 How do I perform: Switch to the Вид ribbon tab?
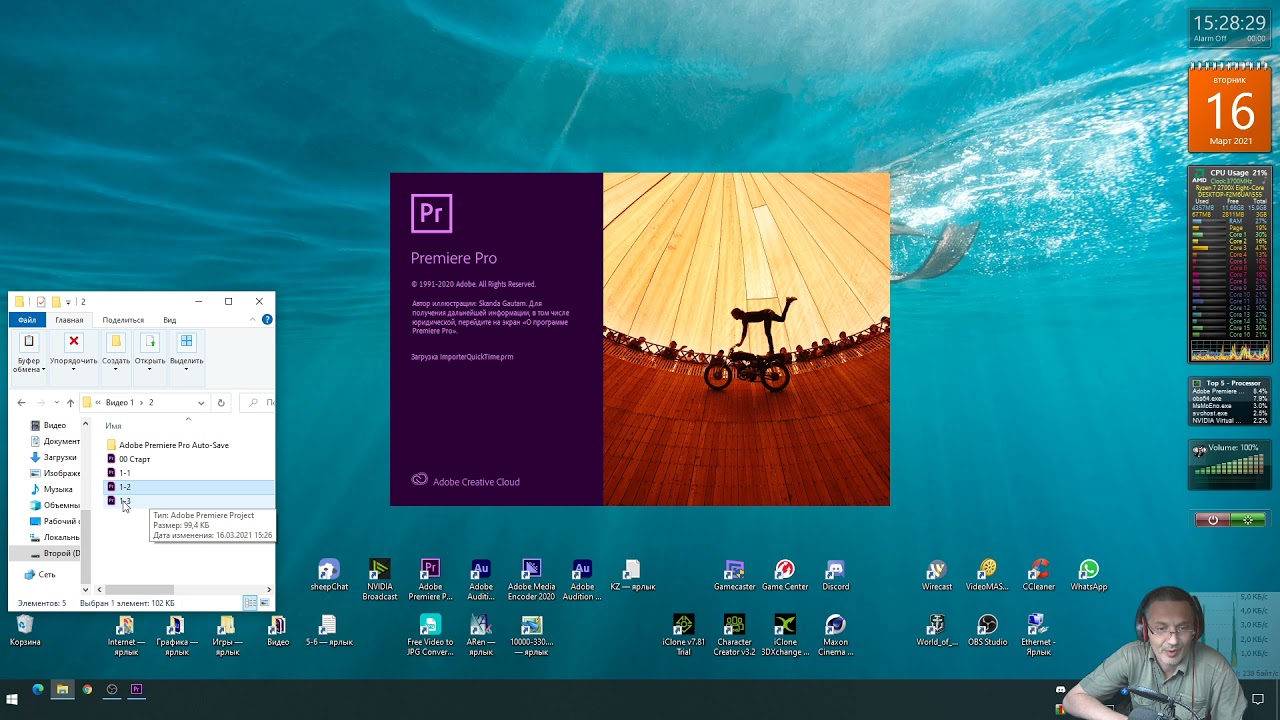point(170,320)
